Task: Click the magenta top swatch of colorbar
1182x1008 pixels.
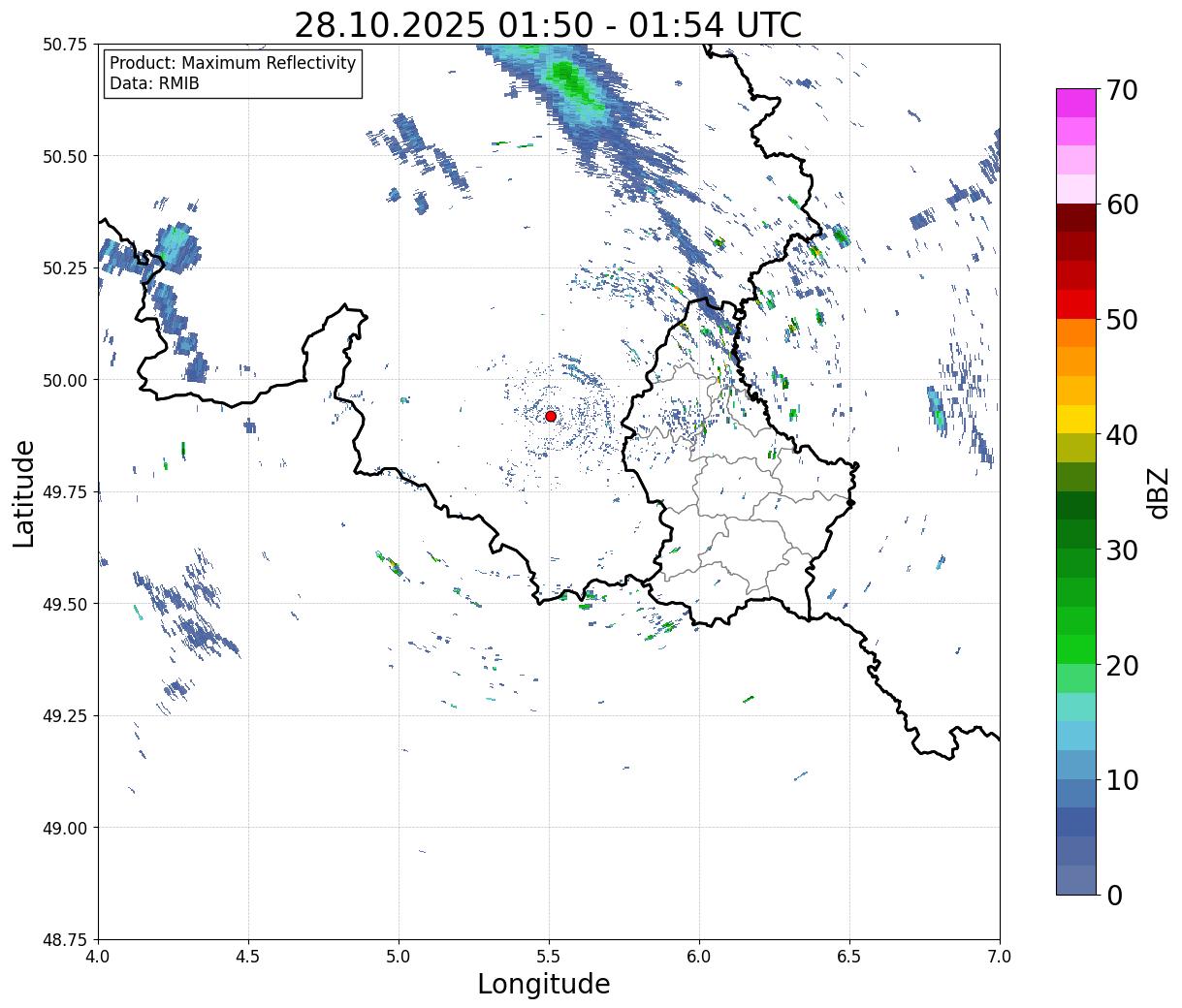Action: tap(1076, 103)
